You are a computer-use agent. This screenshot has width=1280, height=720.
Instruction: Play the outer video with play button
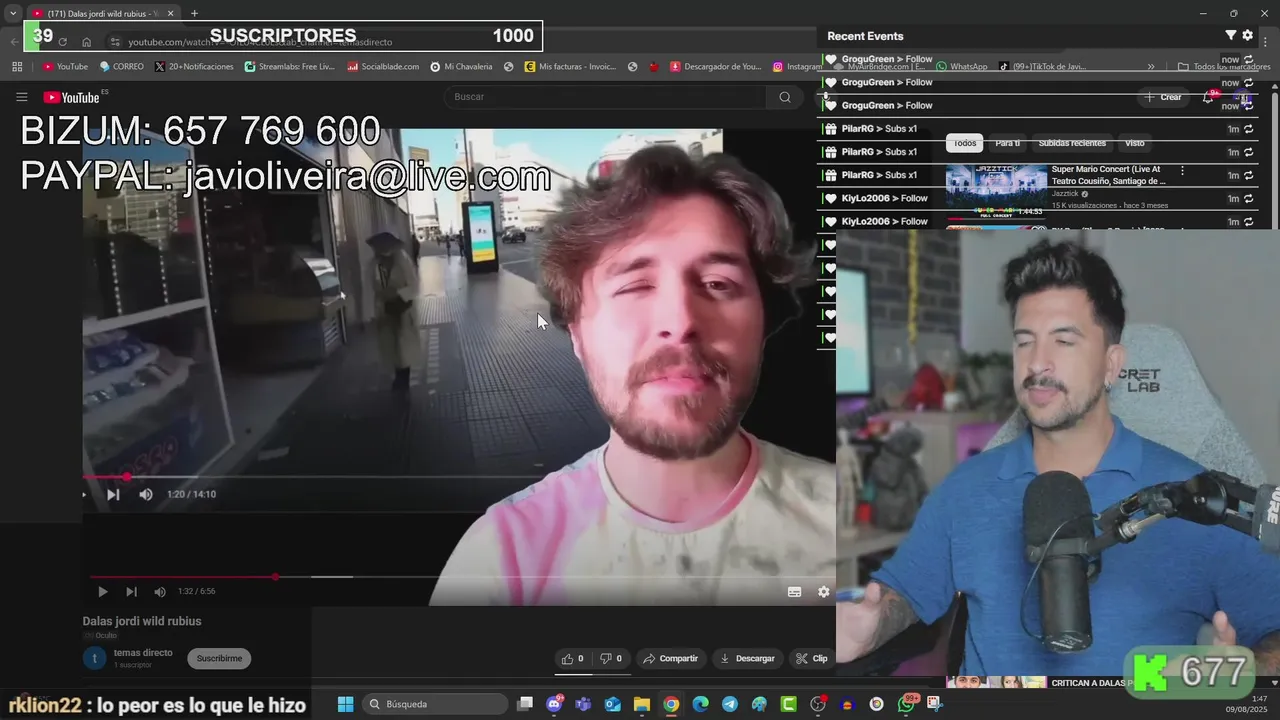click(102, 591)
